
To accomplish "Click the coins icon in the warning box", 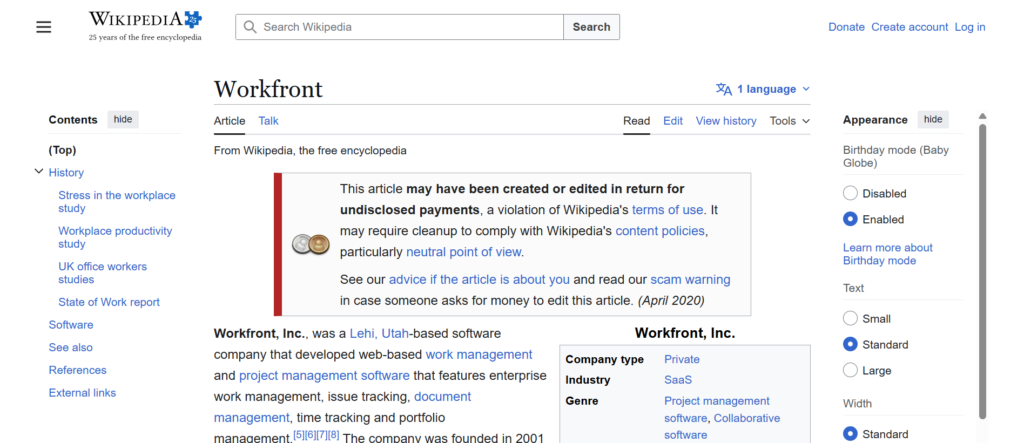I will pyautogui.click(x=310, y=244).
